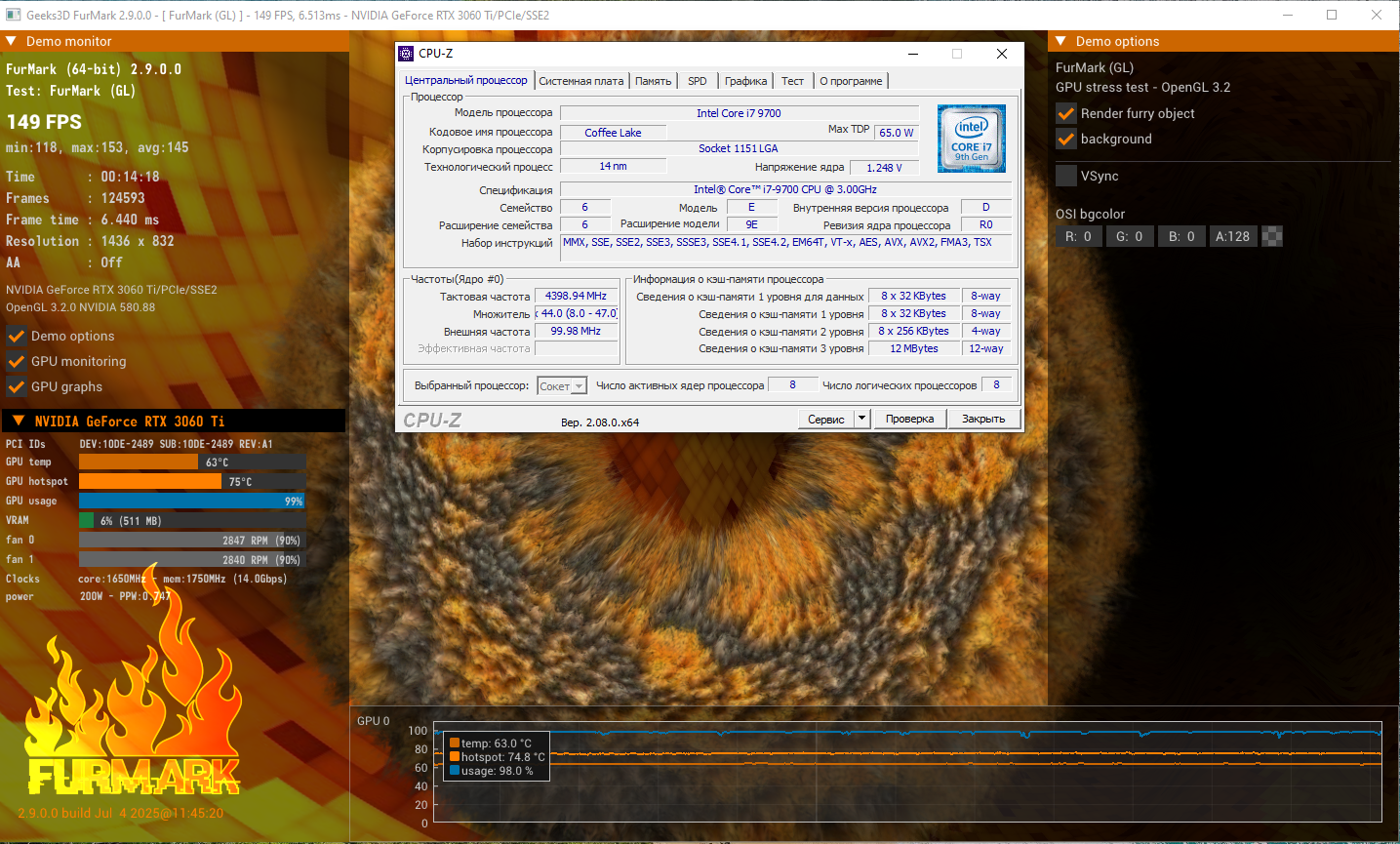The height and width of the screenshot is (844, 1400).
Task: Click the Socket 1151 LGA field
Action: (740, 148)
